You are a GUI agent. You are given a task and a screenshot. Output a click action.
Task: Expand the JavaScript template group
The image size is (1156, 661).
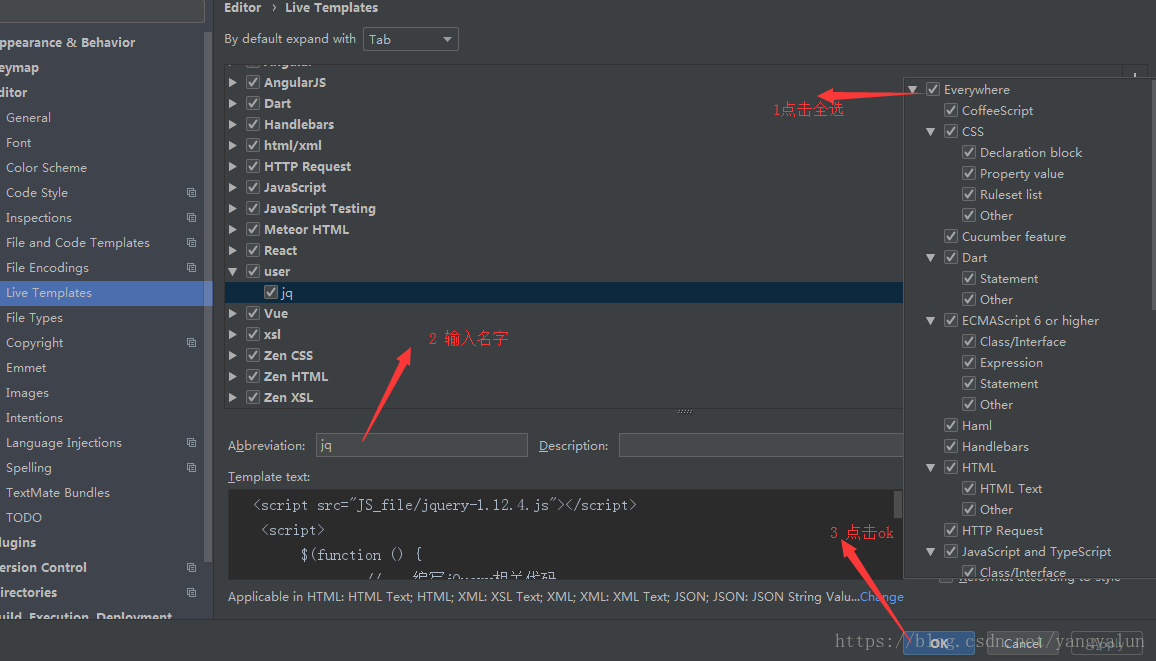point(233,188)
